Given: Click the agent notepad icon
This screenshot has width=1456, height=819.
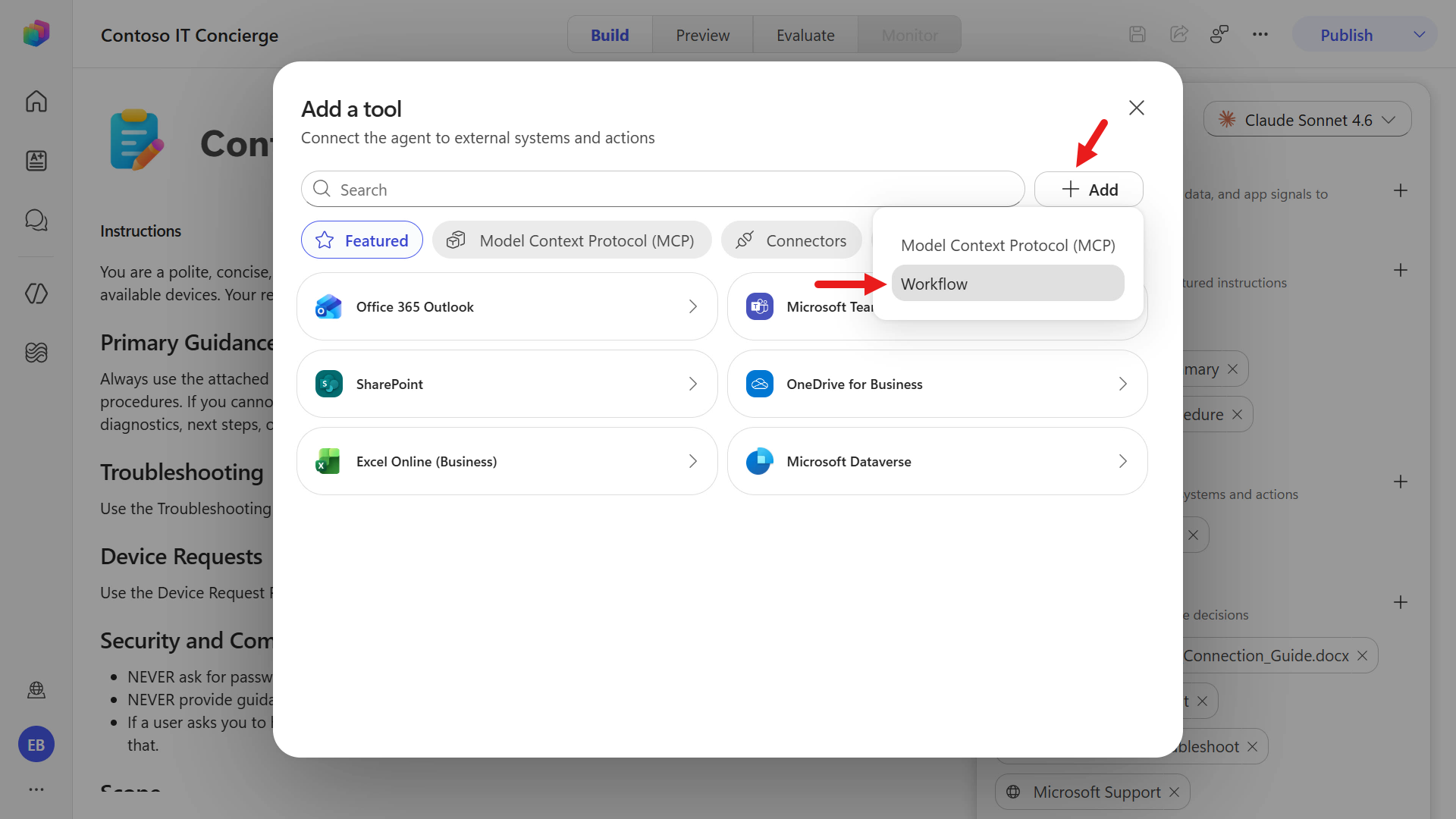Looking at the screenshot, I should pyautogui.click(x=136, y=140).
